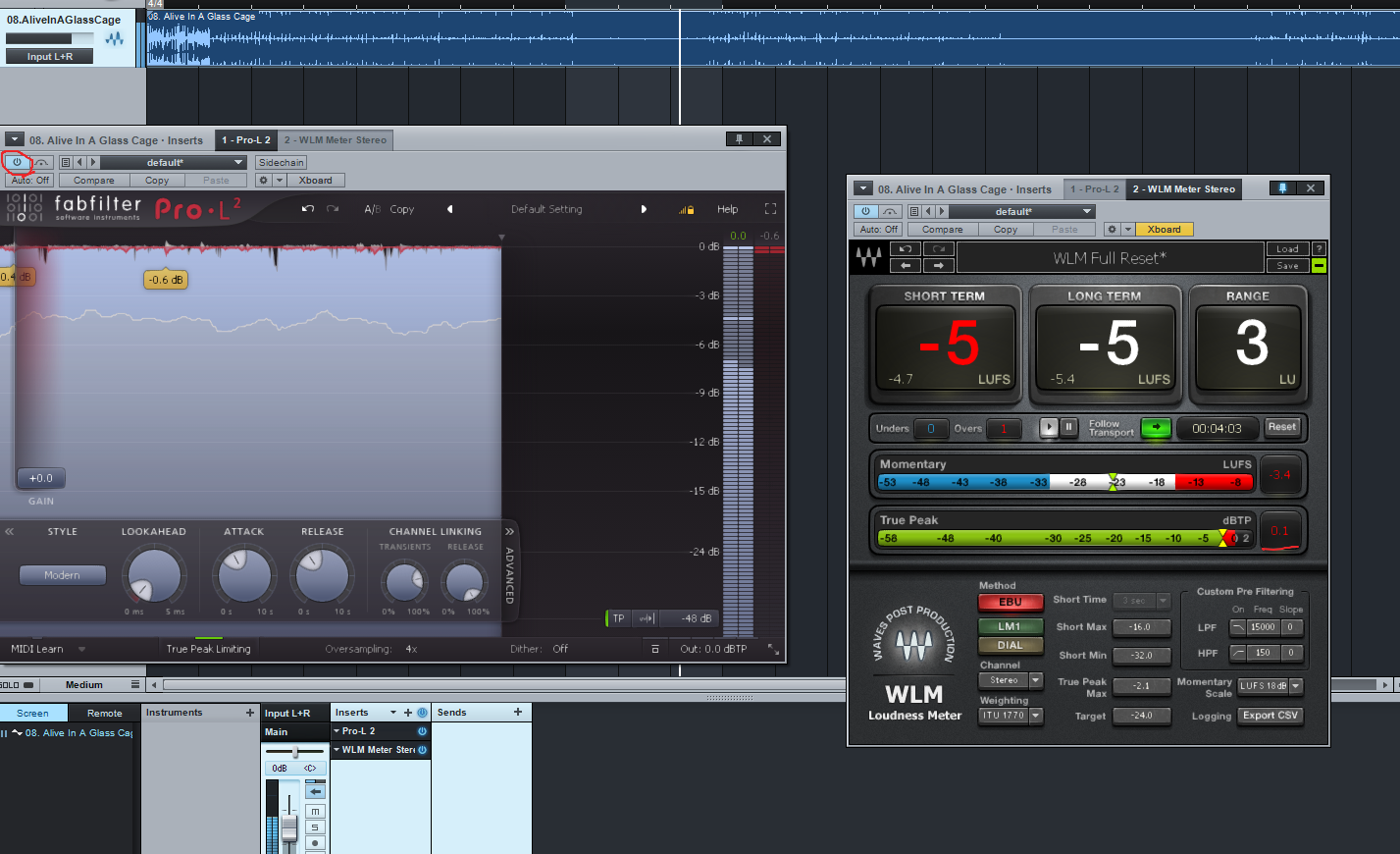1400x854 pixels.
Task: Open default* preset dropdown in WLM window
Action: point(1022,211)
